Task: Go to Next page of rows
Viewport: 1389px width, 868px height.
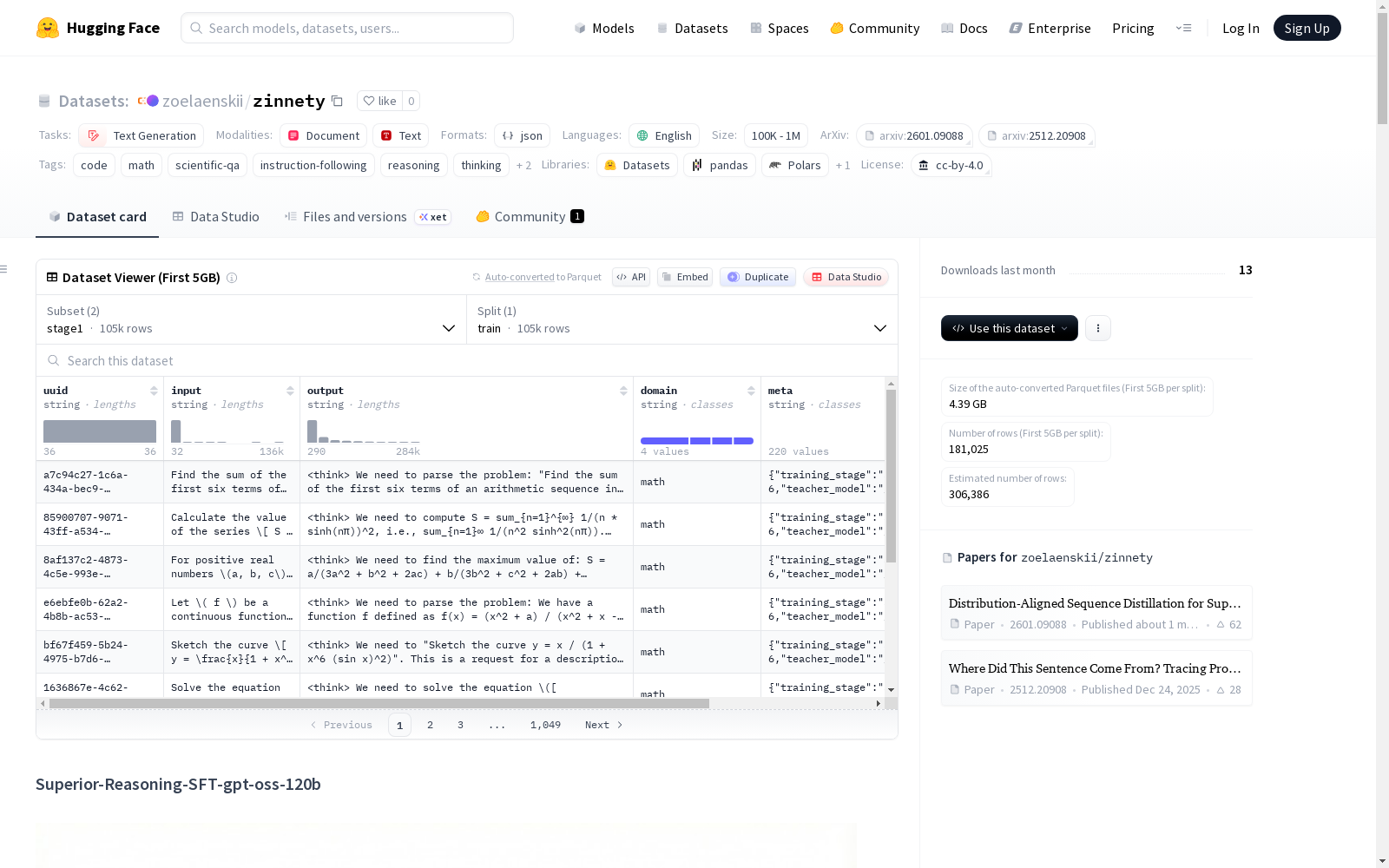Action: pos(604,725)
